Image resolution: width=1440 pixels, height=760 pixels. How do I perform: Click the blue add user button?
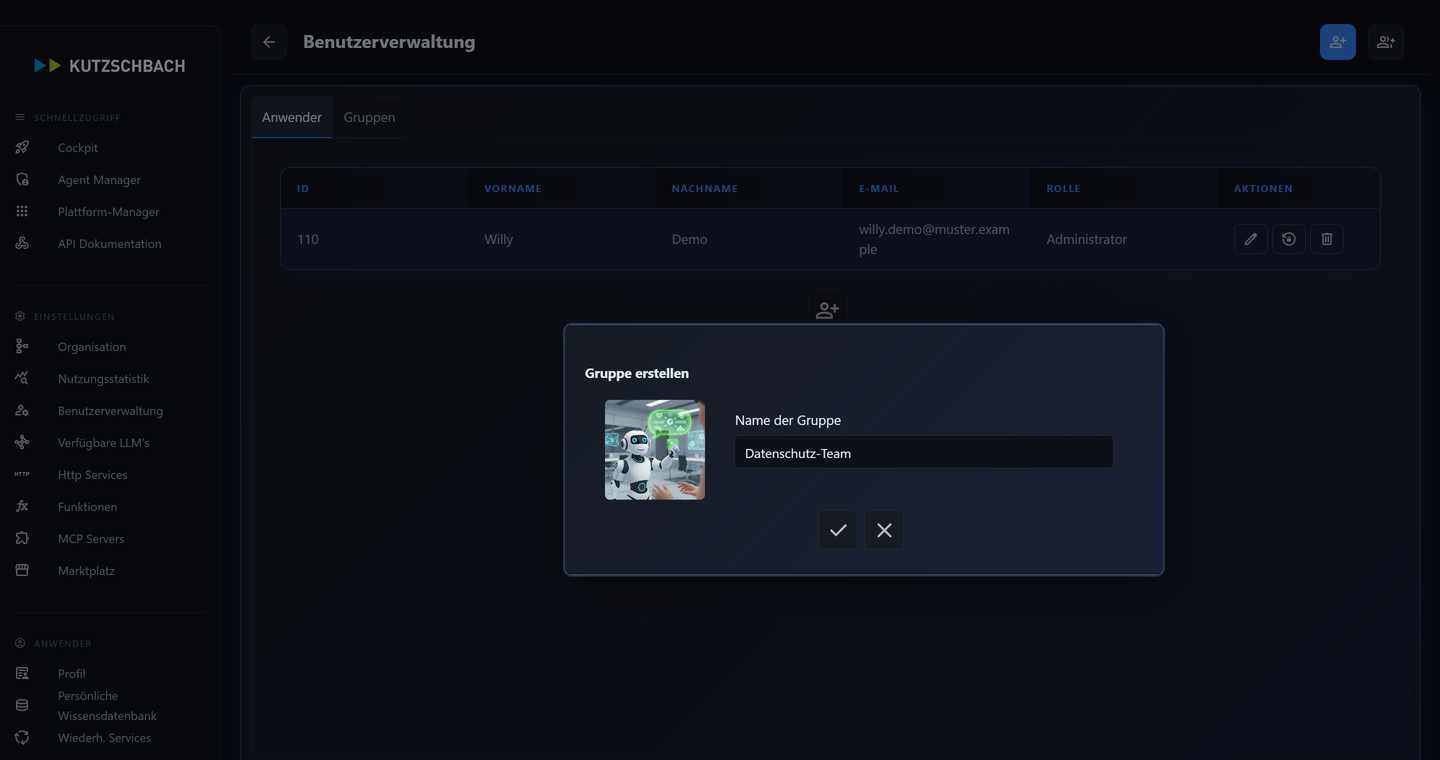1338,42
